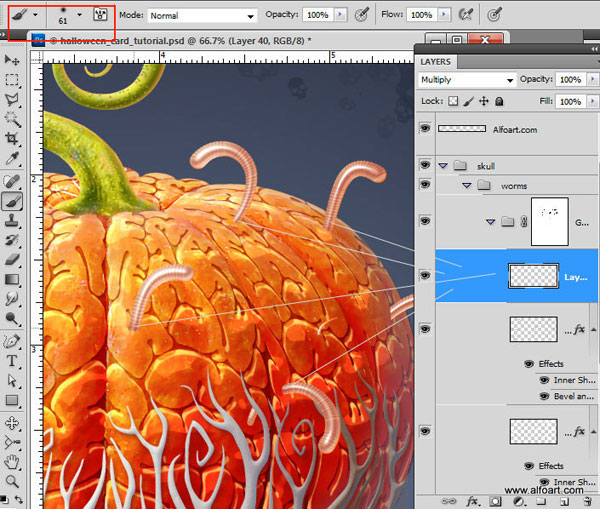Screen dimensions: 600x509
Task: Toggle the upper Inner Shadow effect visibility
Action: coord(544,380)
